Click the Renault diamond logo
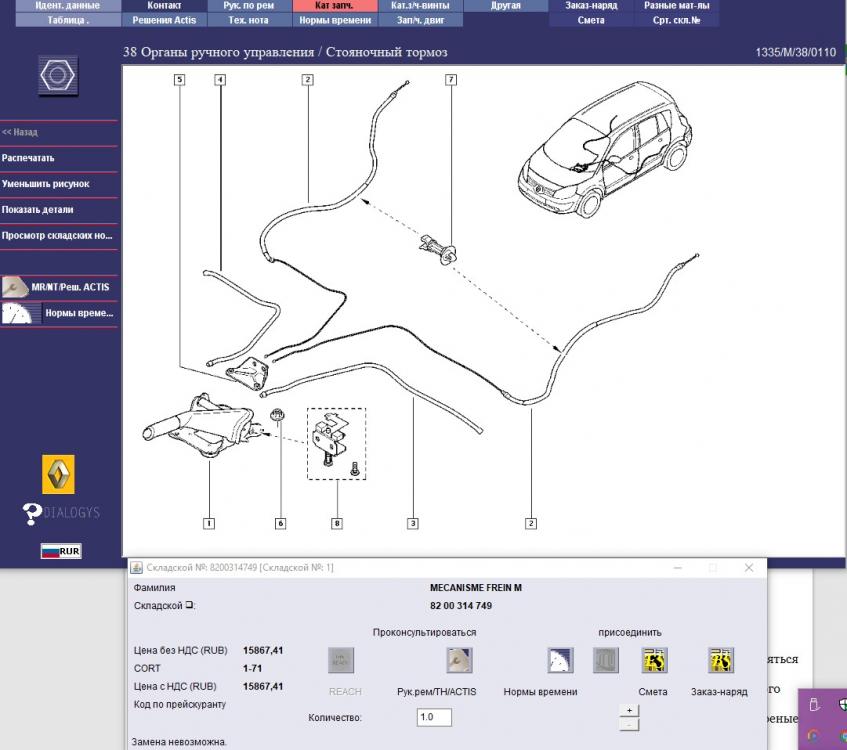This screenshot has width=847, height=750. tap(58, 474)
